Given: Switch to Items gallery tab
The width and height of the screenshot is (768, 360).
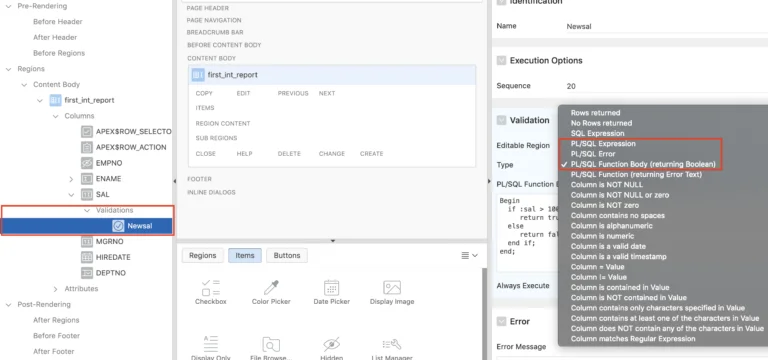Looking at the screenshot, I should pos(245,255).
